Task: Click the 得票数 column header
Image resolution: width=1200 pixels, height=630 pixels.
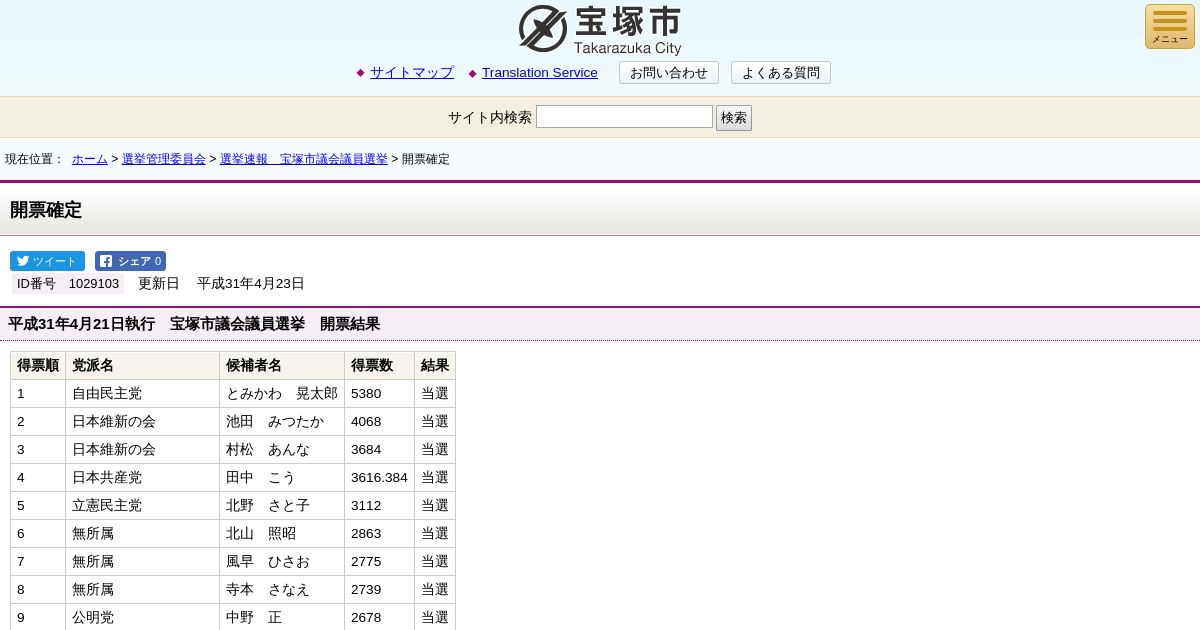Action: (380, 366)
